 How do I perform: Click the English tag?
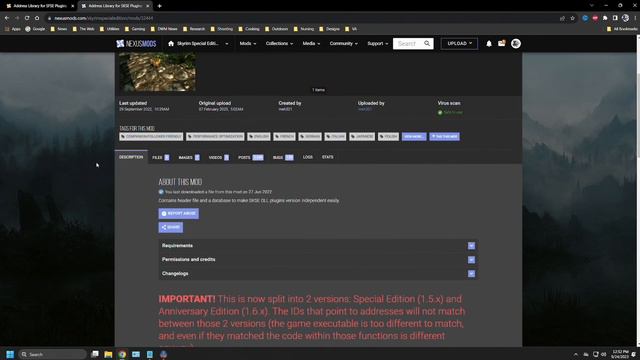click(x=259, y=136)
